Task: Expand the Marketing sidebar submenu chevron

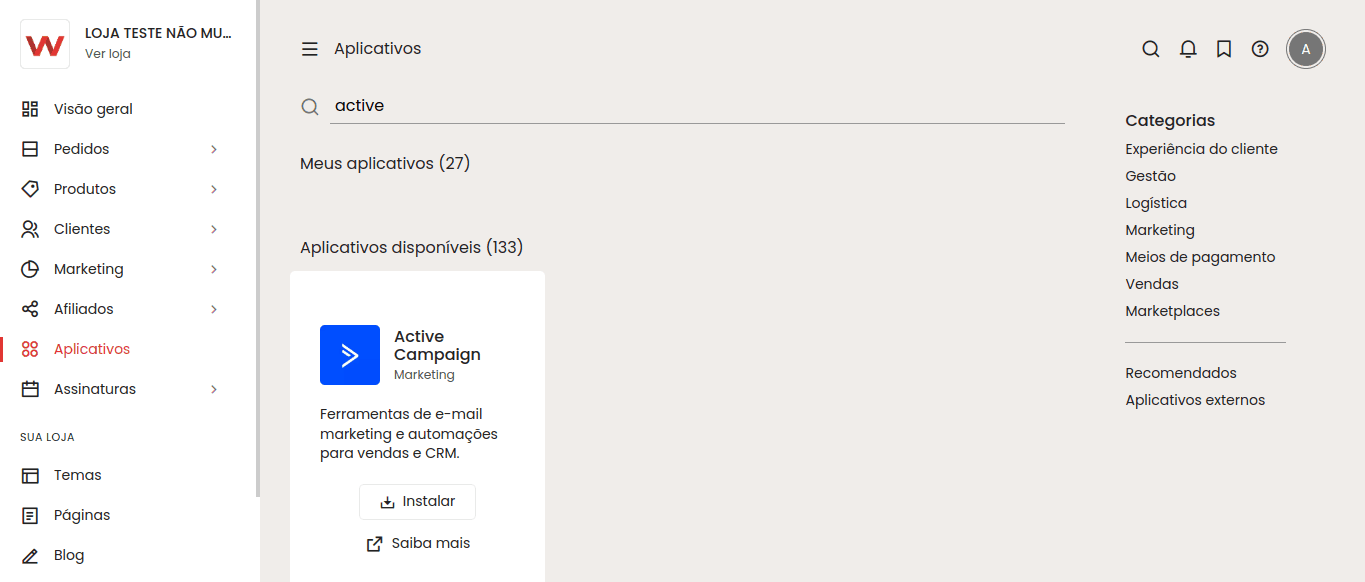Action: click(x=214, y=269)
